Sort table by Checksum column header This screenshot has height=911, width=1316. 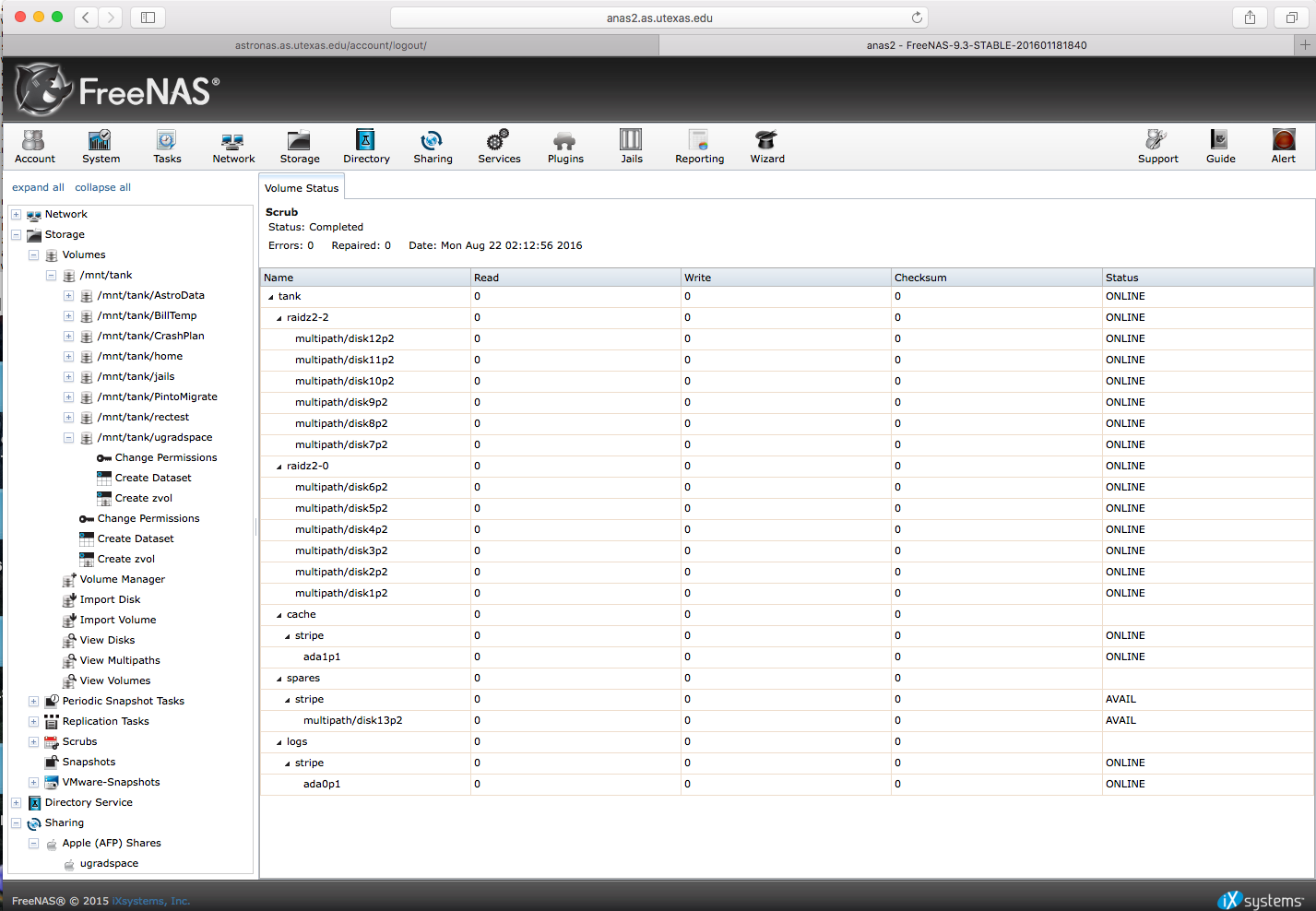click(996, 278)
